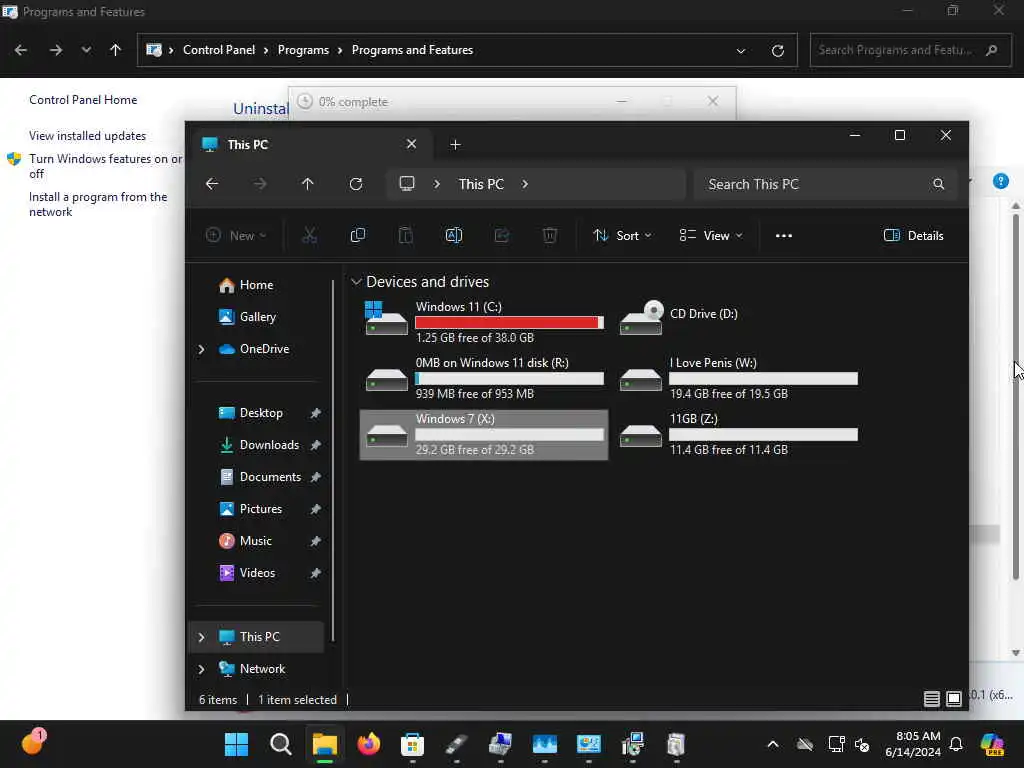The image size is (1024, 768).
Task: Refresh Programs and Features window
Action: (777, 50)
